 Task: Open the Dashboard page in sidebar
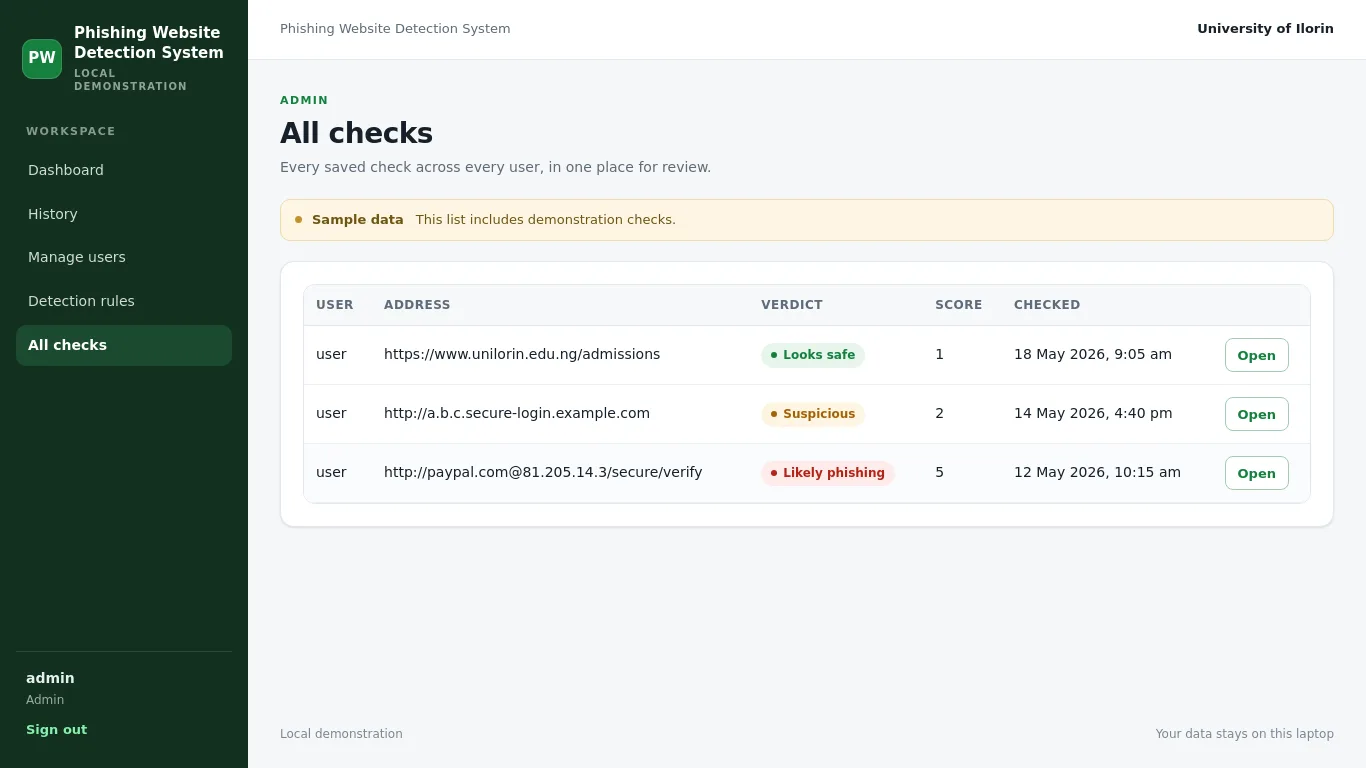[124, 170]
